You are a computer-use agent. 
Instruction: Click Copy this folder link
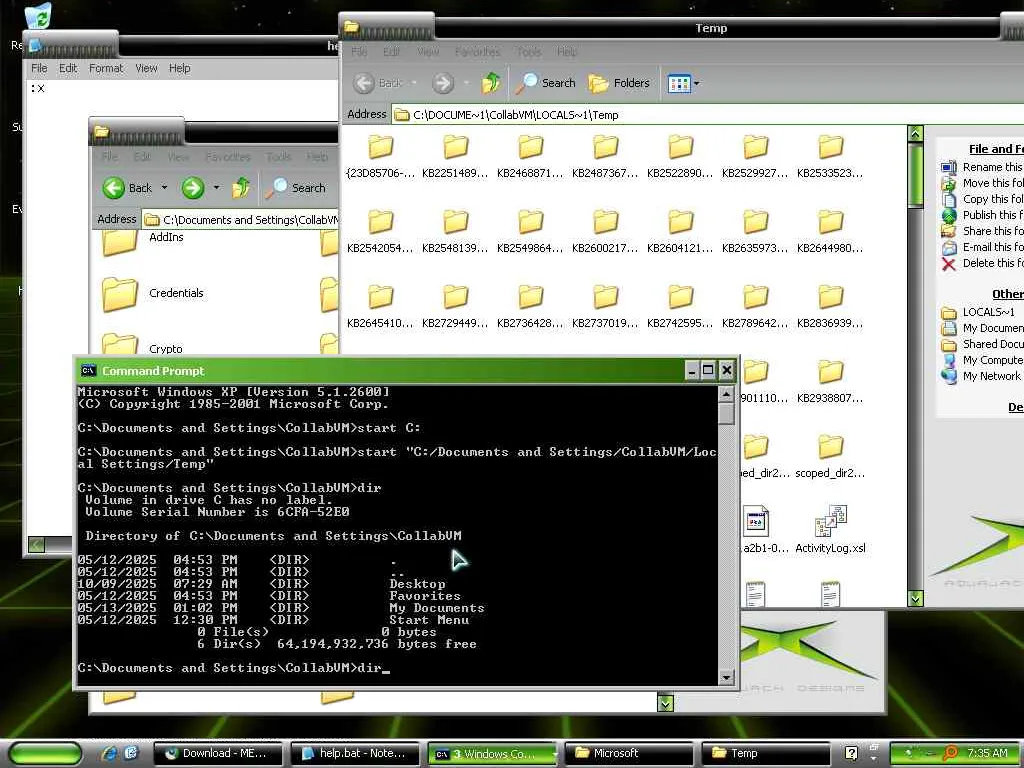point(982,199)
